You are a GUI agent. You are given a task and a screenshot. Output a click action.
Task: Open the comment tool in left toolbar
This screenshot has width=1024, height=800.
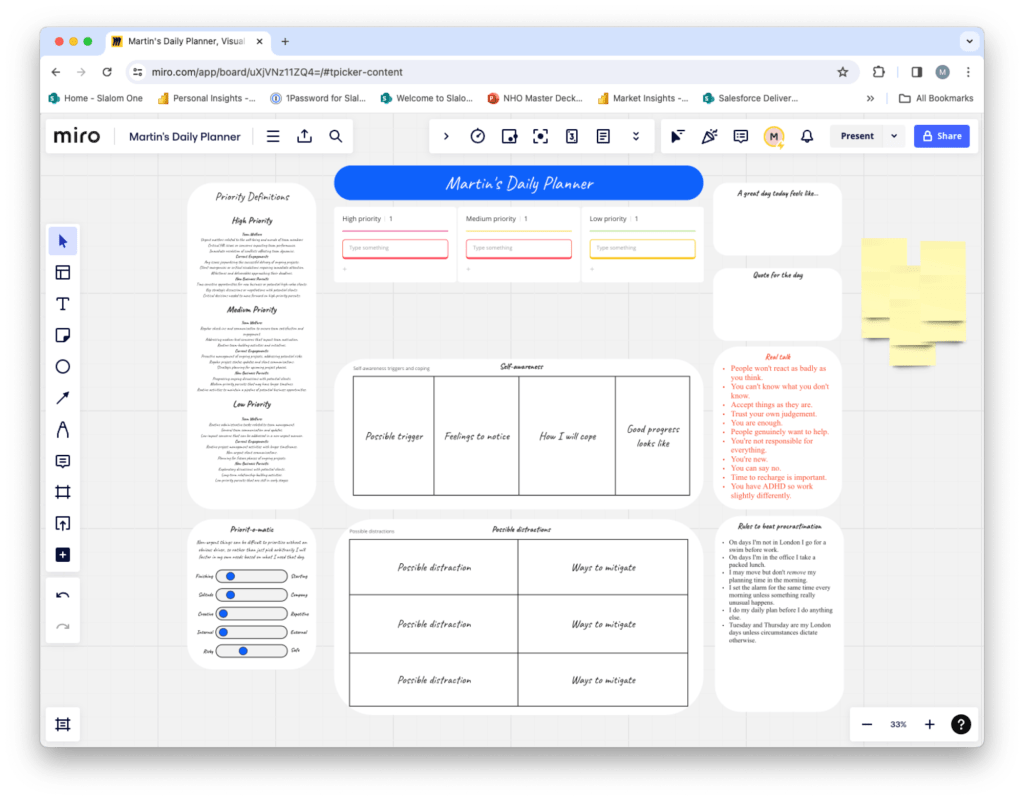click(63, 461)
